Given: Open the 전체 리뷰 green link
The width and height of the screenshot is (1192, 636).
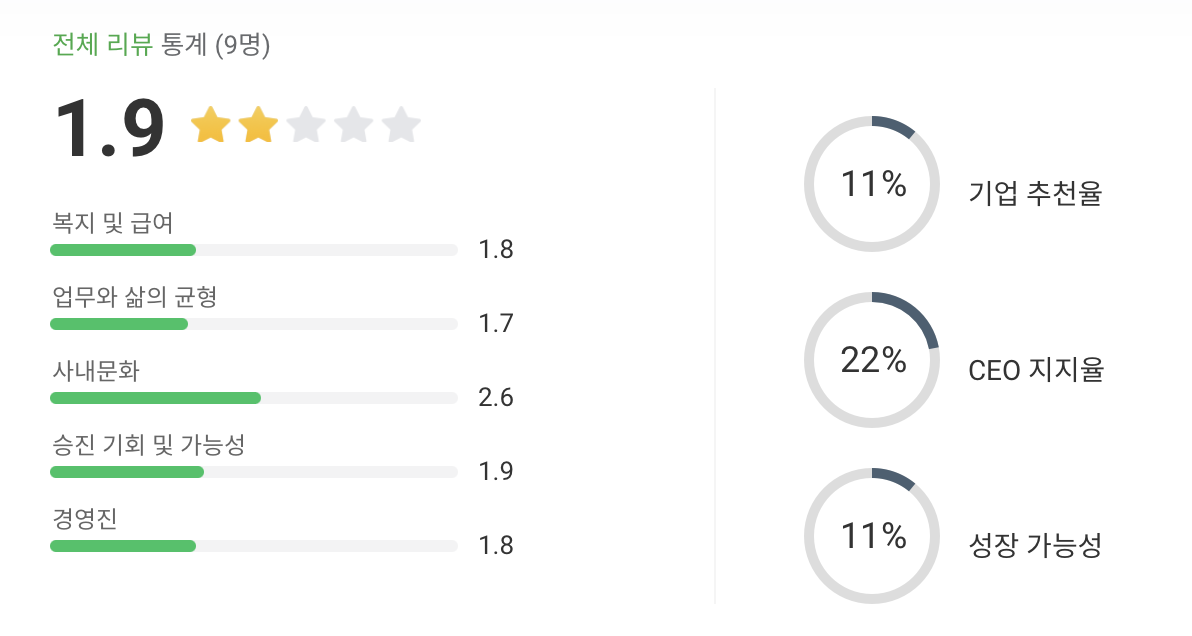Looking at the screenshot, I should click(103, 45).
